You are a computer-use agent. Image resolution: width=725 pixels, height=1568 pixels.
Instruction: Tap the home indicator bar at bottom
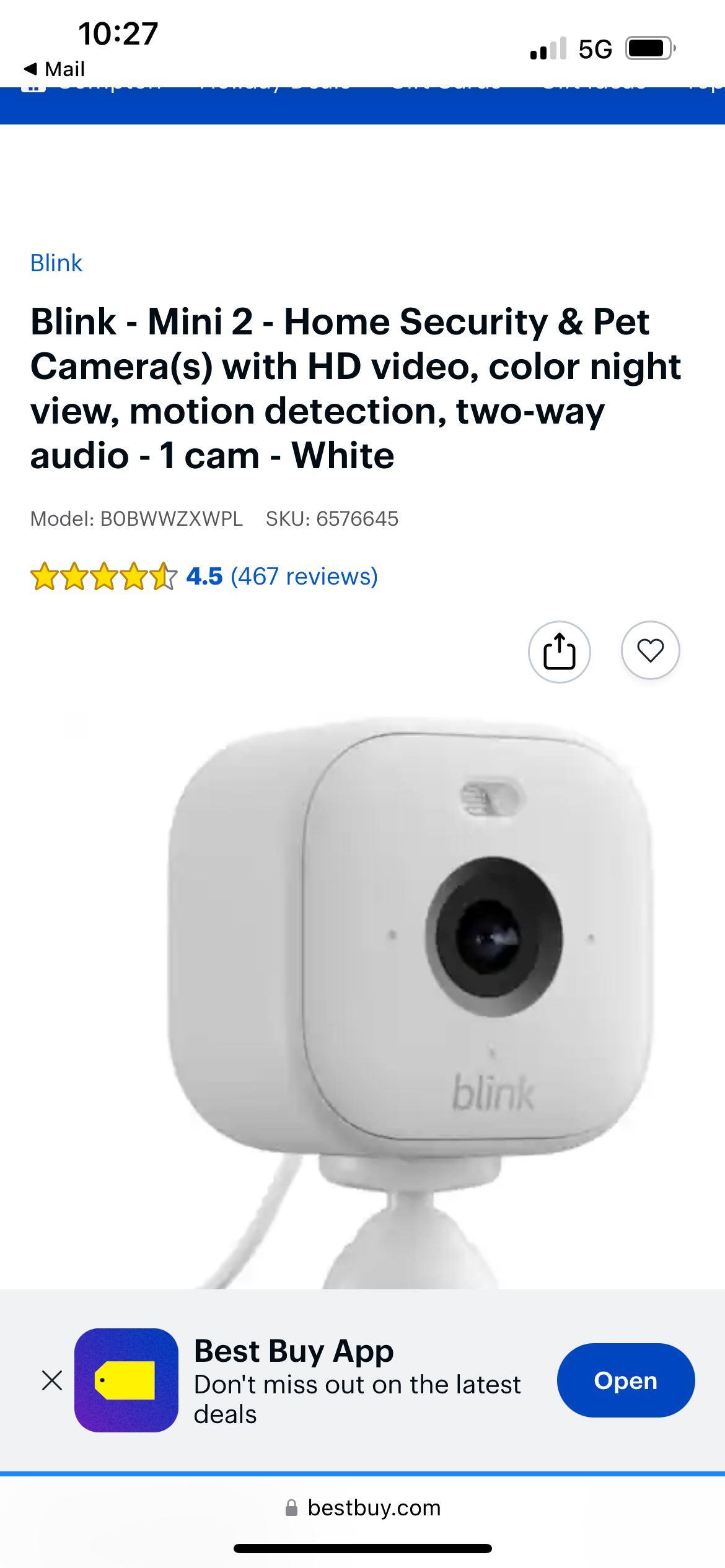point(362,1549)
